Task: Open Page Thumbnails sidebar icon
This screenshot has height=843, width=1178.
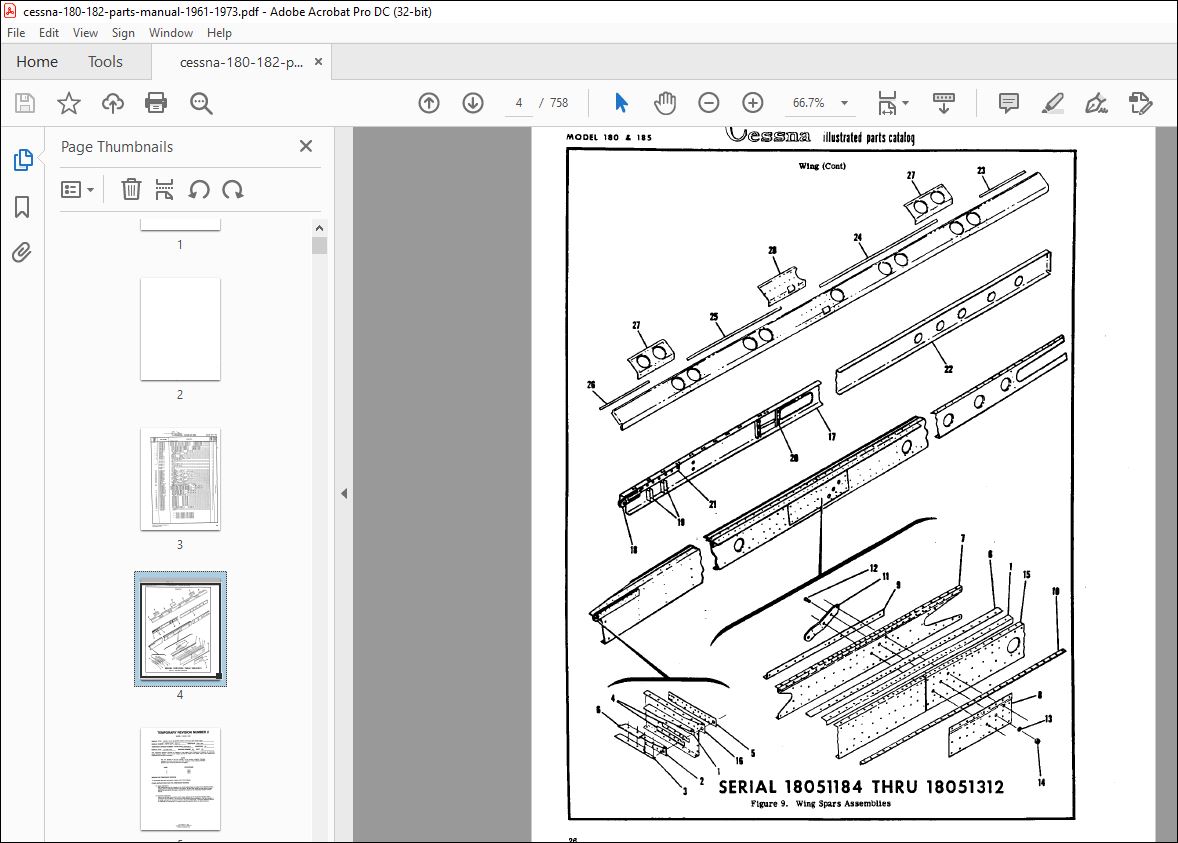Action: point(23,159)
